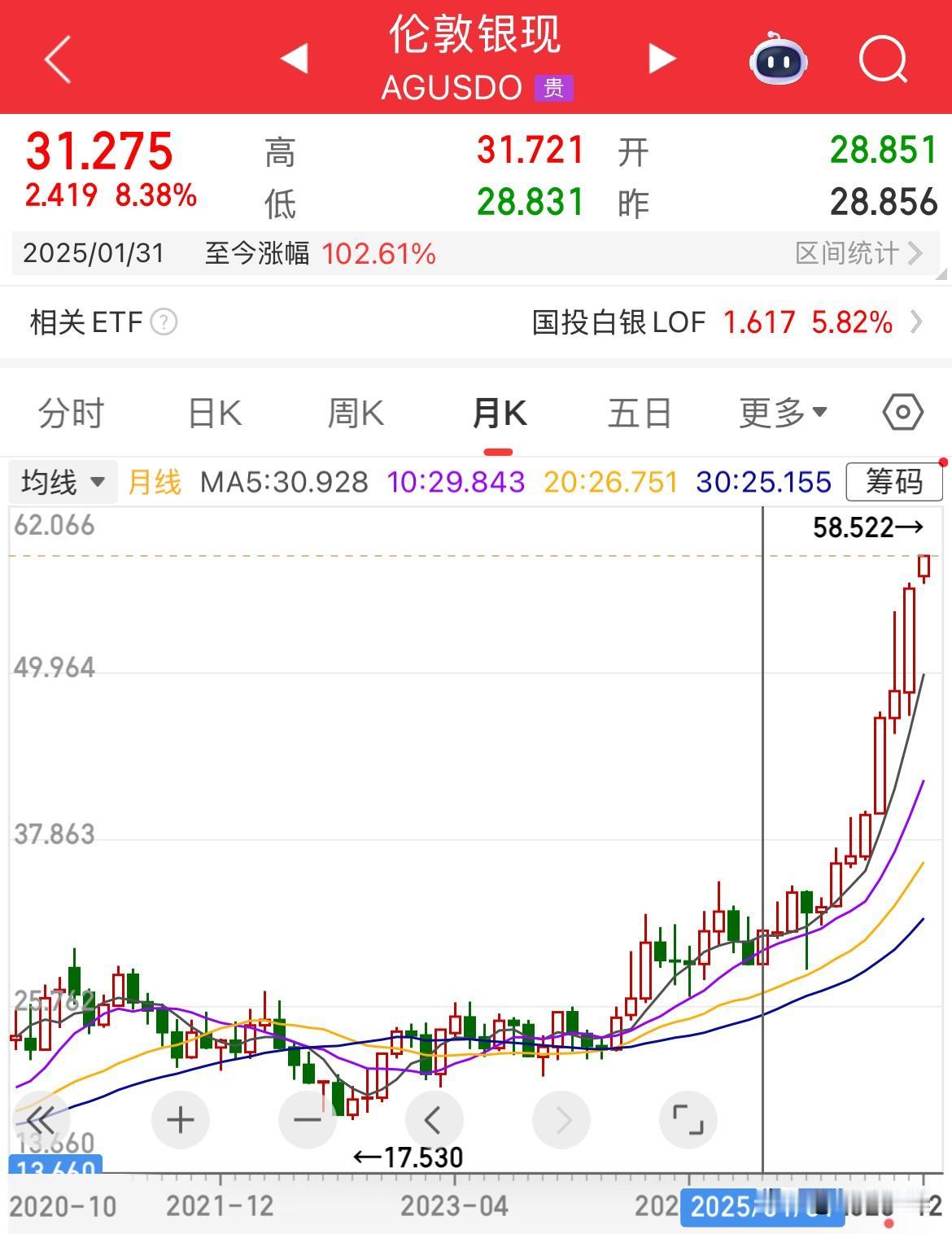Tap the 筹码 button
Viewport: 952px width, 1234px height.
click(x=894, y=482)
